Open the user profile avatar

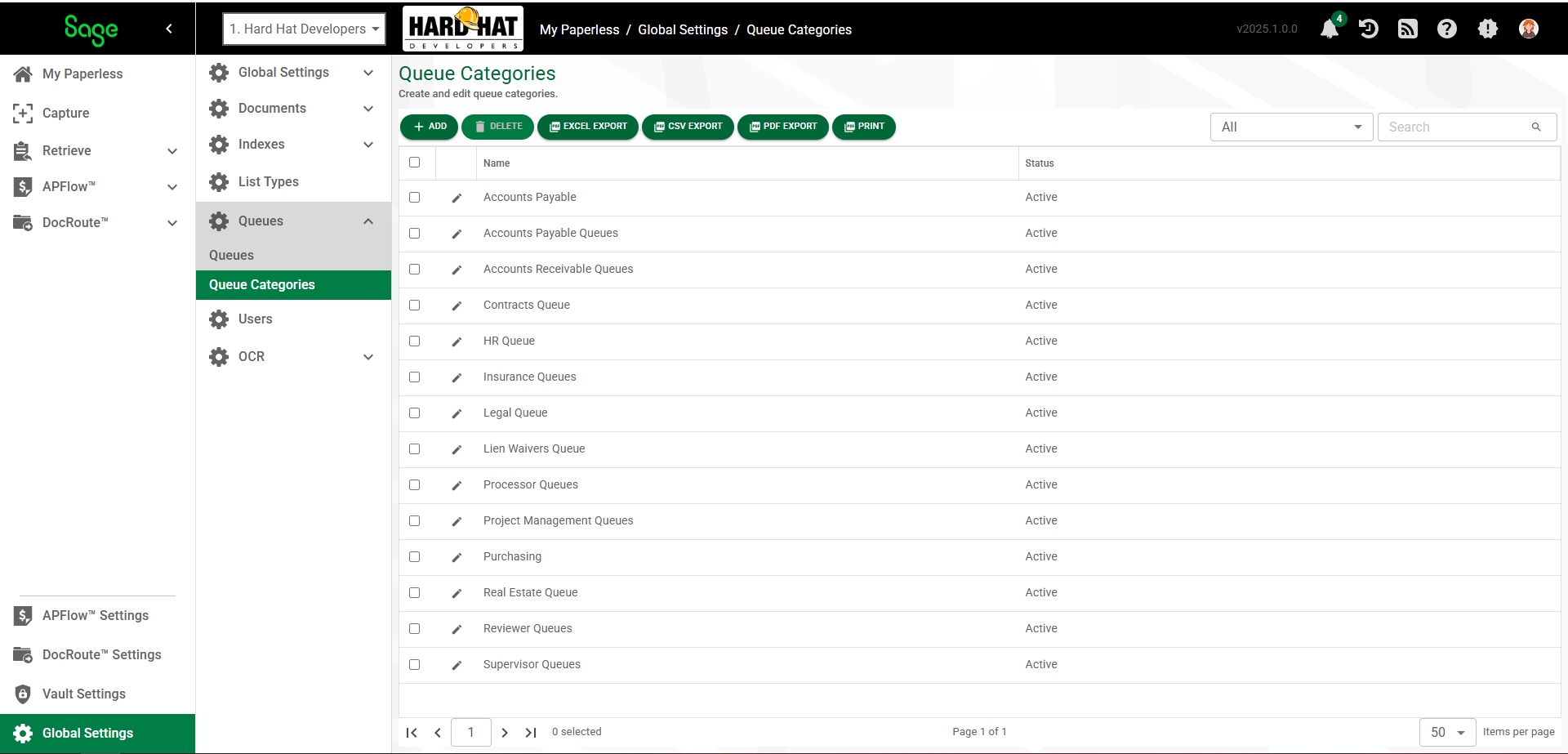(1529, 29)
